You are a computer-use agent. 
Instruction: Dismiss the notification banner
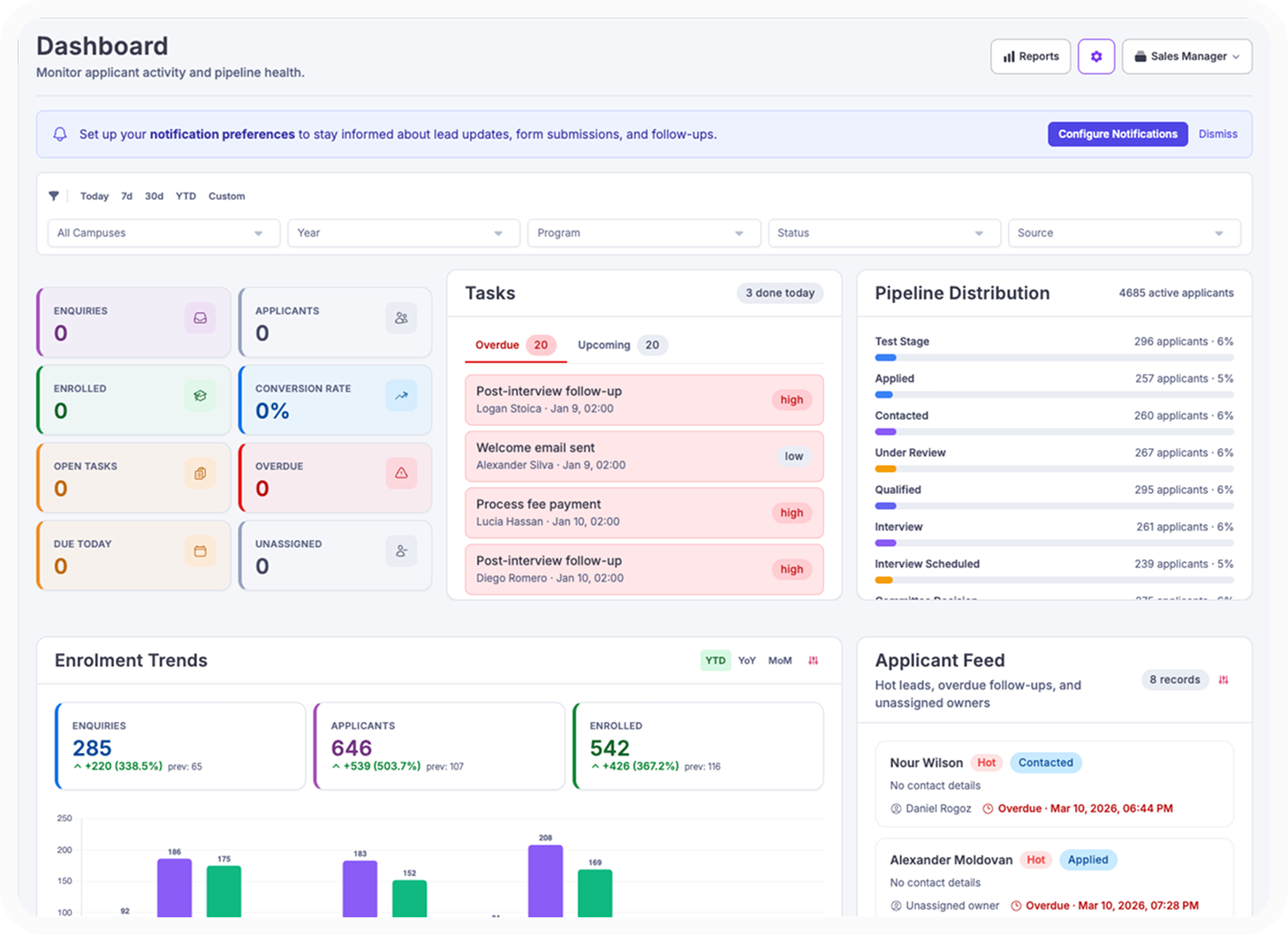pyautogui.click(x=1217, y=134)
